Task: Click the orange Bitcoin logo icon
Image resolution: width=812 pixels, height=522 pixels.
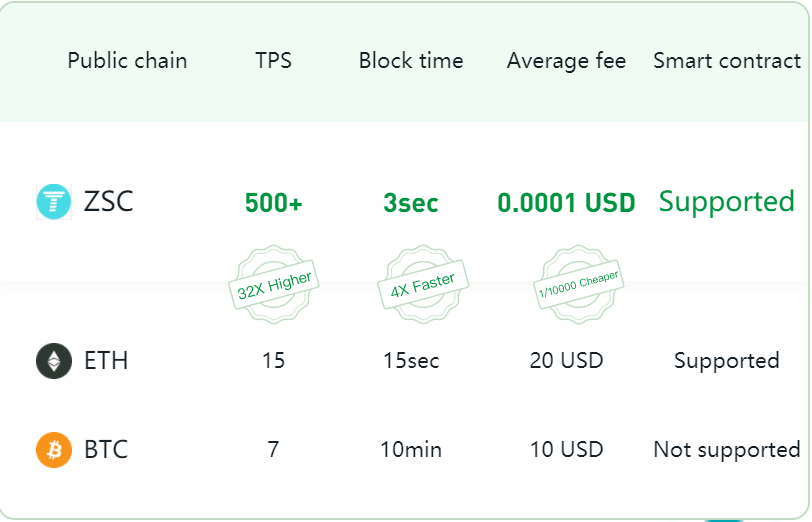Action: pos(54,450)
